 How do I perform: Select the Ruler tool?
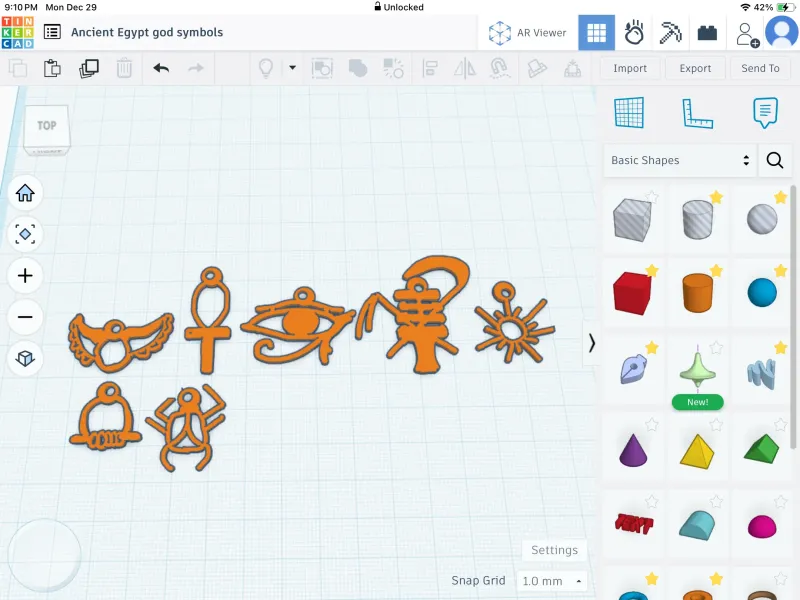pos(697,113)
